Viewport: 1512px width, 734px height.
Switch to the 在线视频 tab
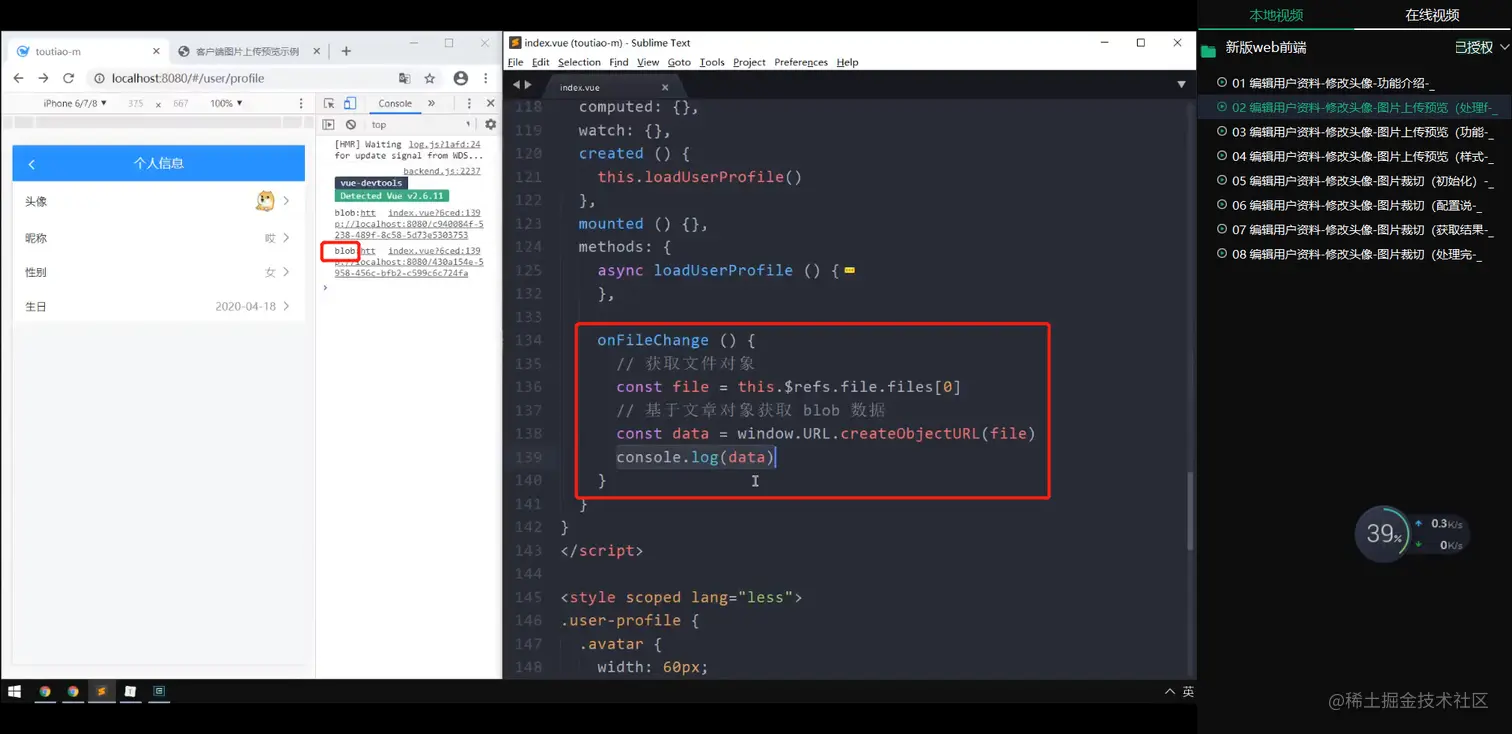1432,15
